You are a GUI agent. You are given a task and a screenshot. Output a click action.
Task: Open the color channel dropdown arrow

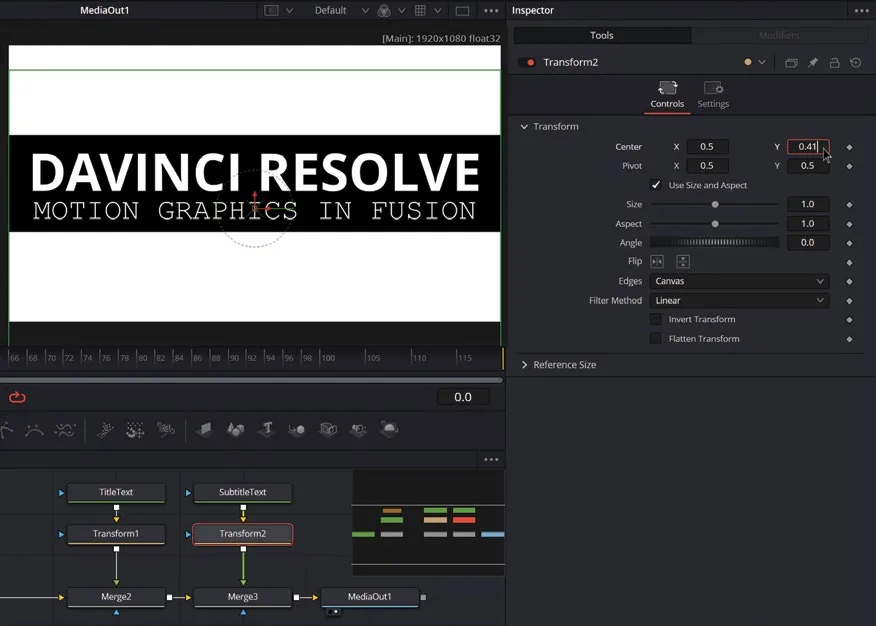click(401, 11)
